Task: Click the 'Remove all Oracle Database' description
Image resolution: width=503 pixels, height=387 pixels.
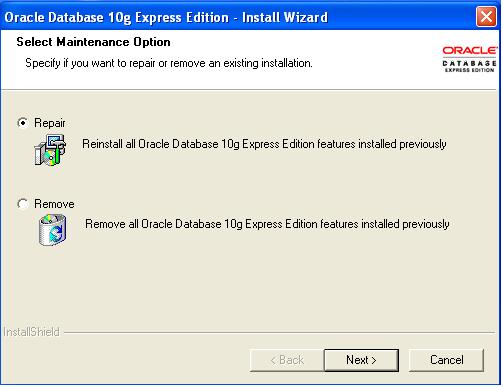Action: tap(267, 224)
